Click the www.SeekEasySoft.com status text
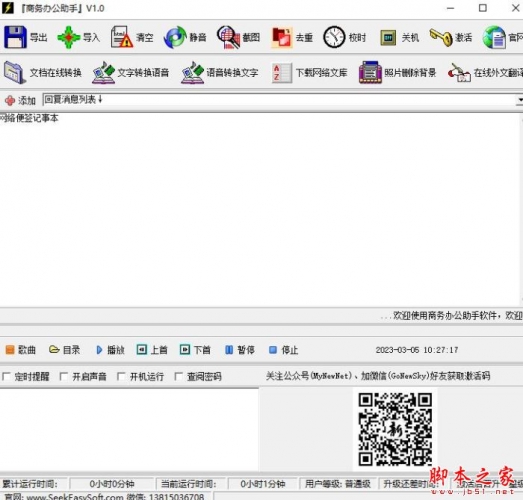The width and height of the screenshot is (523, 500). coord(75,497)
